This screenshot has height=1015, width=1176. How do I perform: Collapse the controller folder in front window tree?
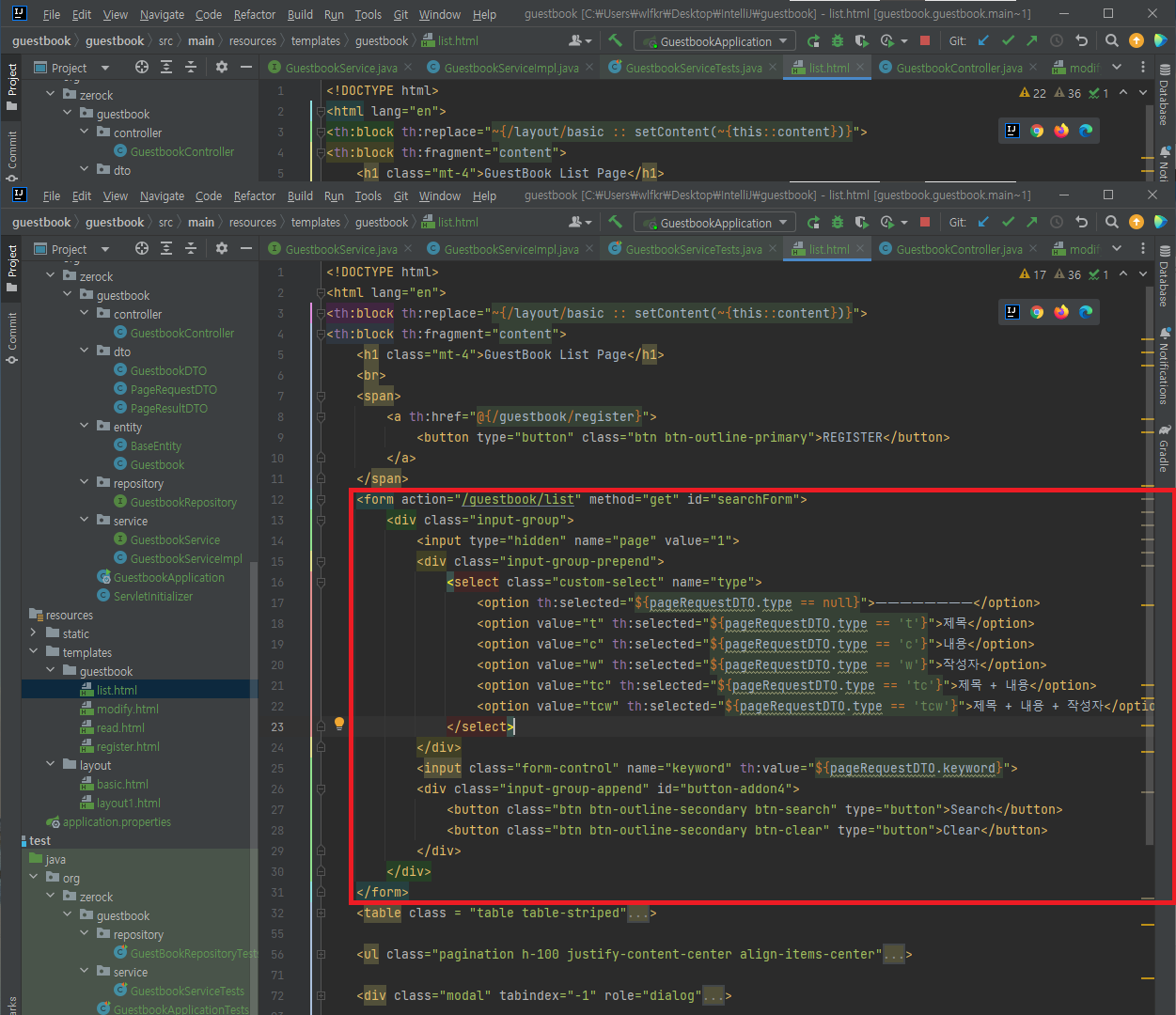click(x=85, y=314)
